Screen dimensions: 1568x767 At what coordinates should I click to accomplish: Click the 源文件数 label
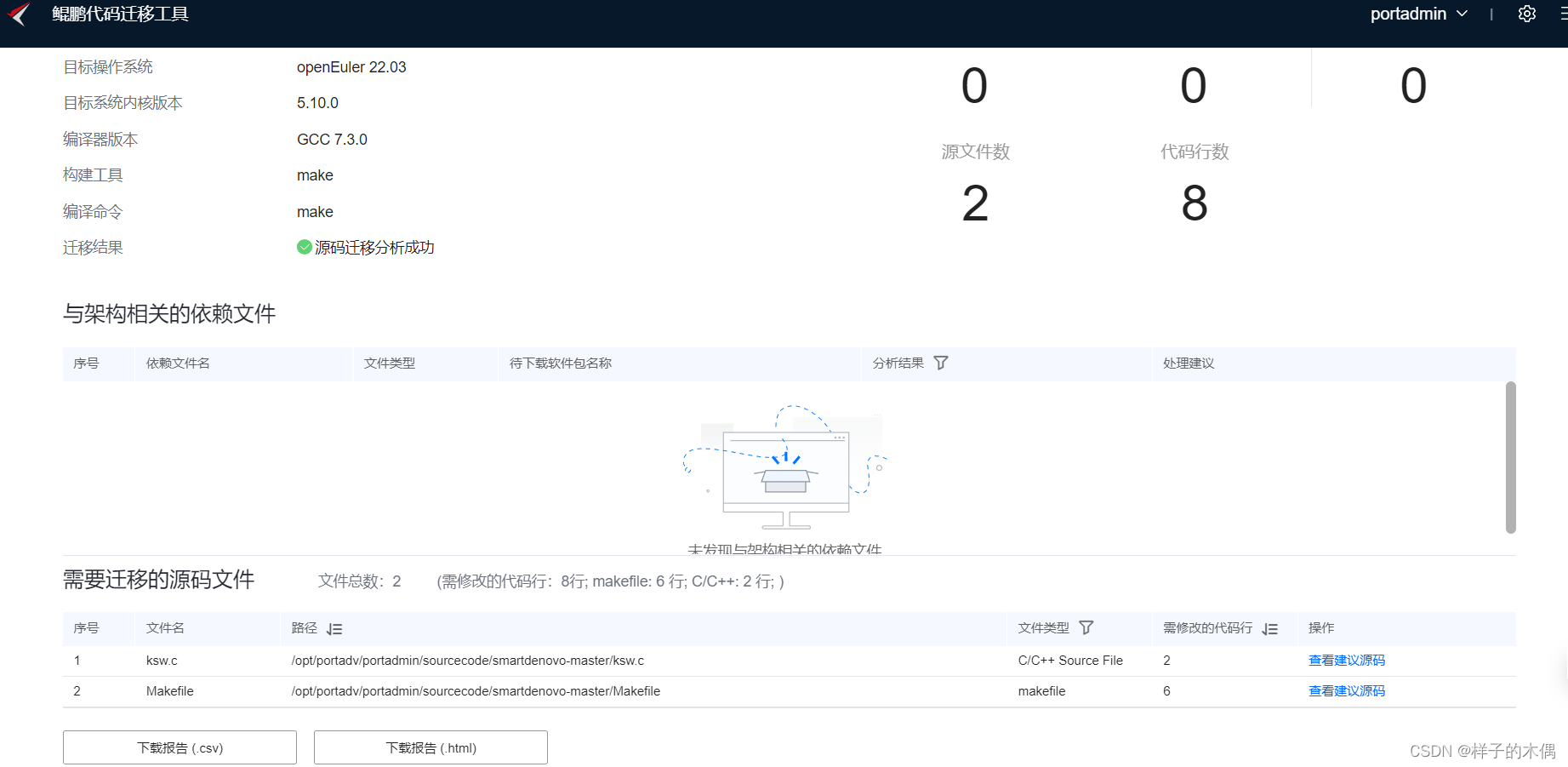pyautogui.click(x=975, y=152)
